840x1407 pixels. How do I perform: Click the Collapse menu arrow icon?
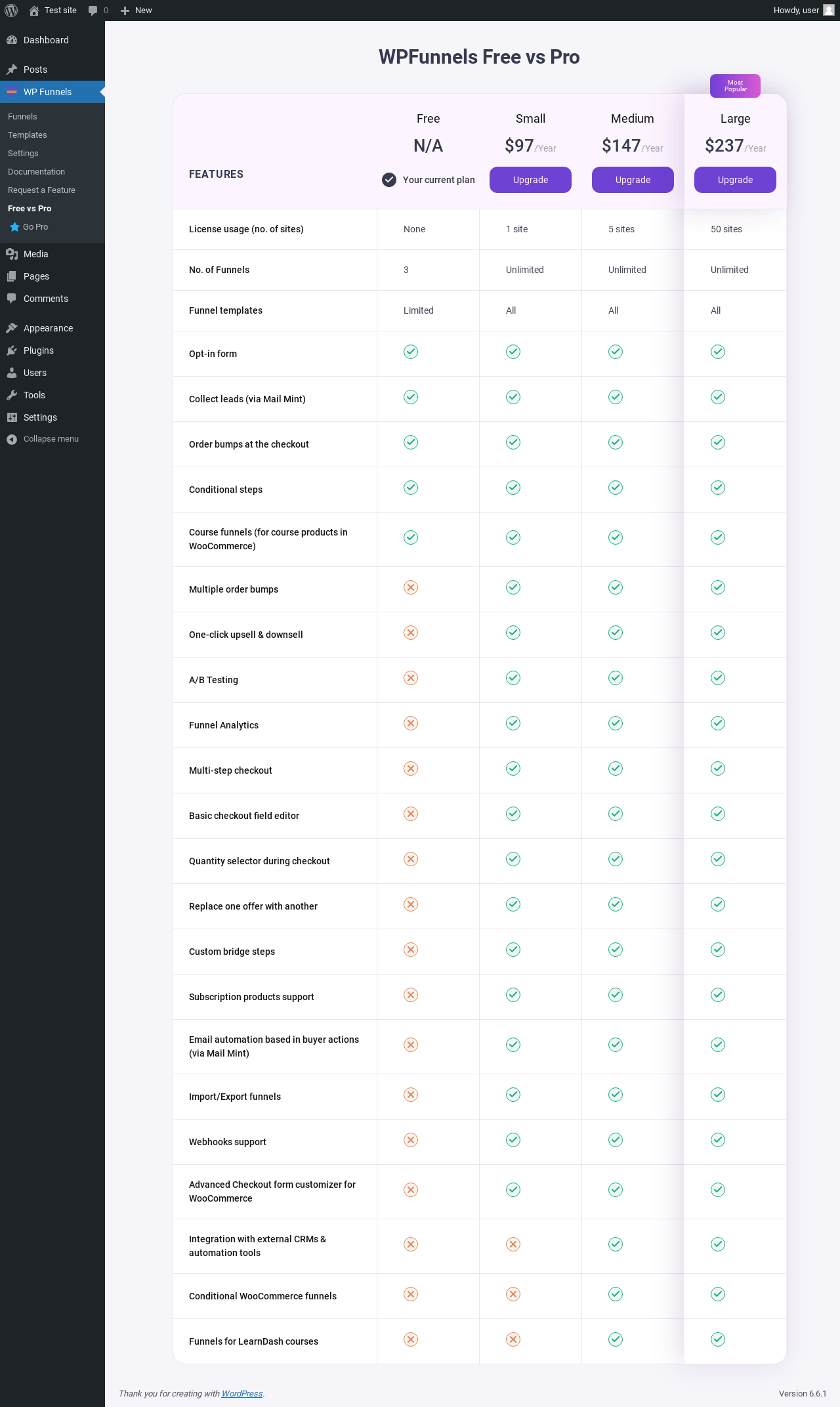click(x=12, y=439)
